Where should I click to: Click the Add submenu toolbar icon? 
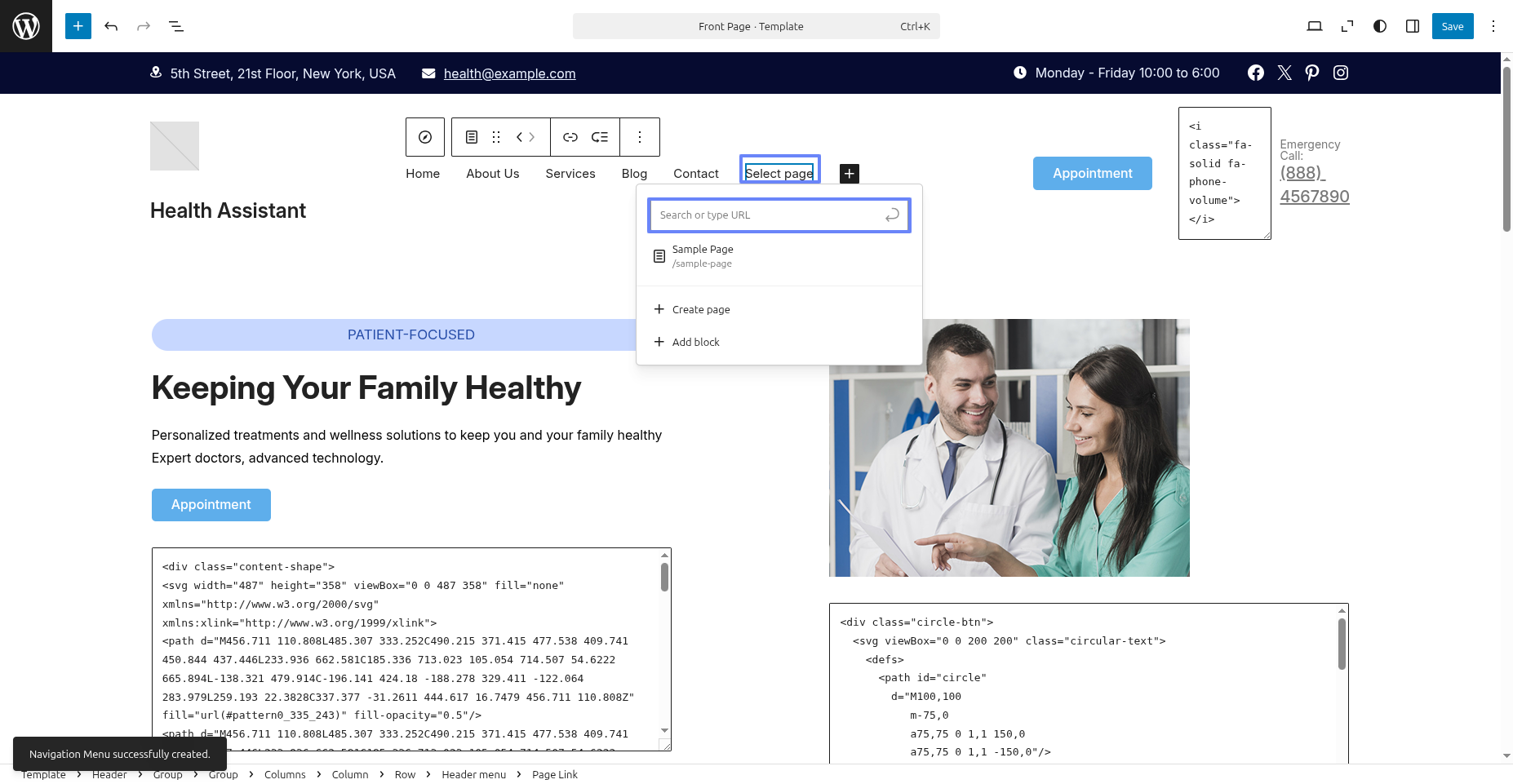pyautogui.click(x=600, y=137)
